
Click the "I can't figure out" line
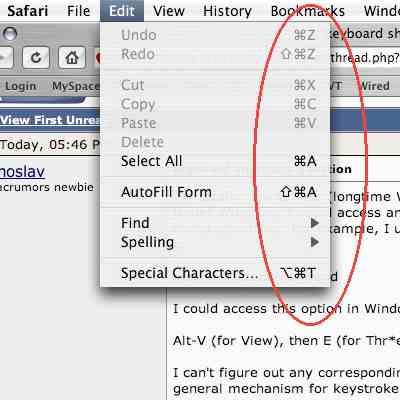(x=286, y=373)
